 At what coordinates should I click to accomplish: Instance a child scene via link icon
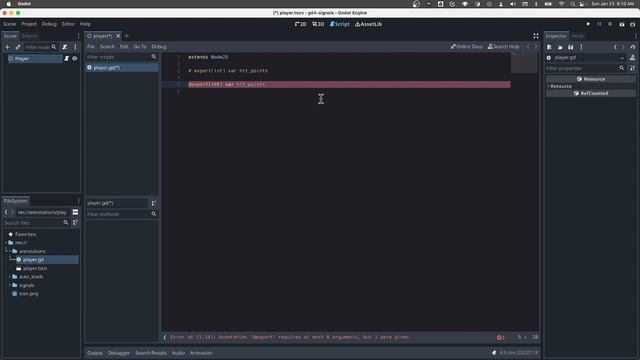18,47
